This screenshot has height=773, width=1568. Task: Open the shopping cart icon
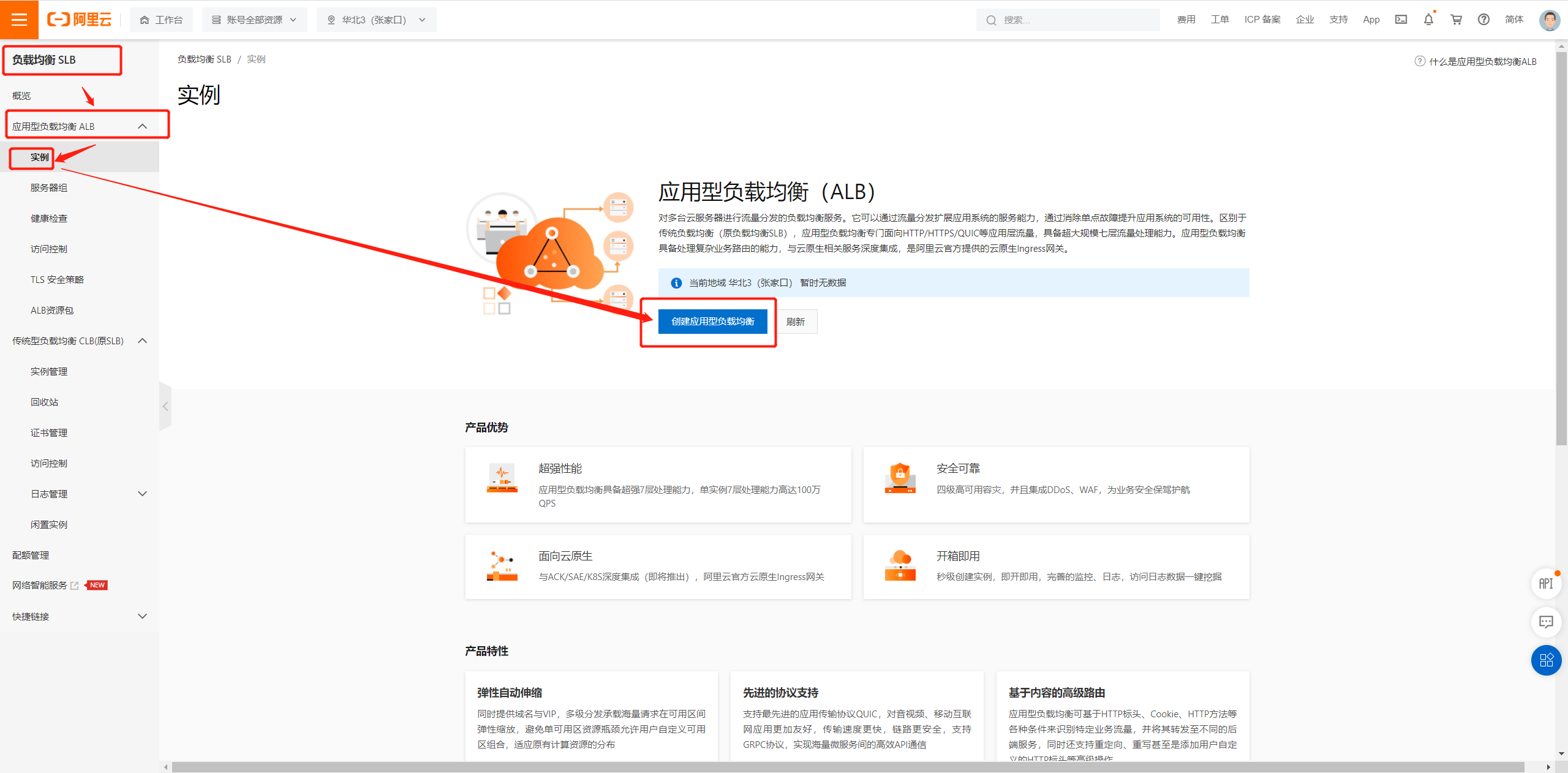pyautogui.click(x=1456, y=20)
